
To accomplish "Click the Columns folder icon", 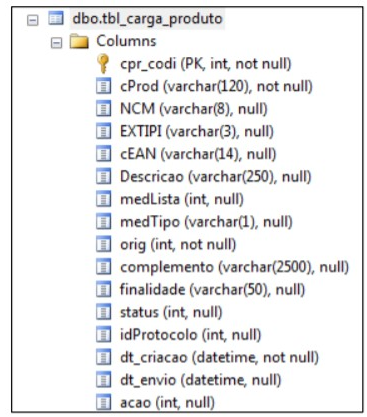I will (x=79, y=41).
